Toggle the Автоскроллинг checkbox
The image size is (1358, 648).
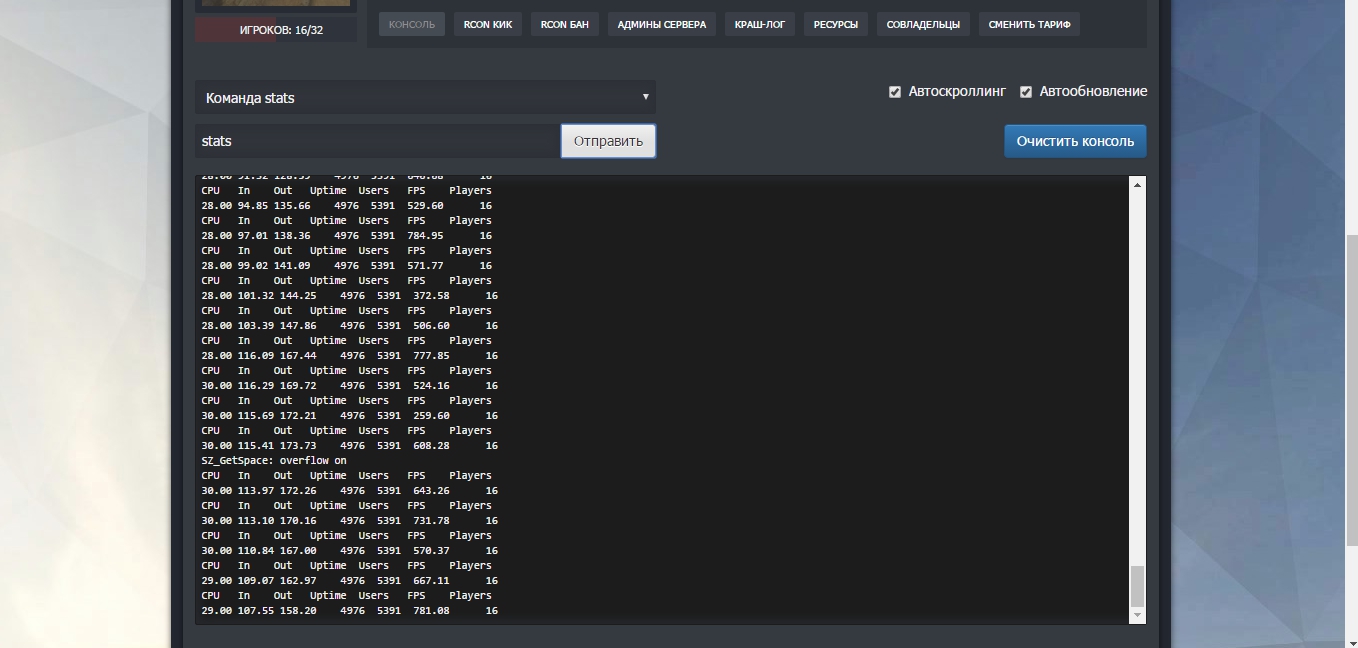coord(895,92)
